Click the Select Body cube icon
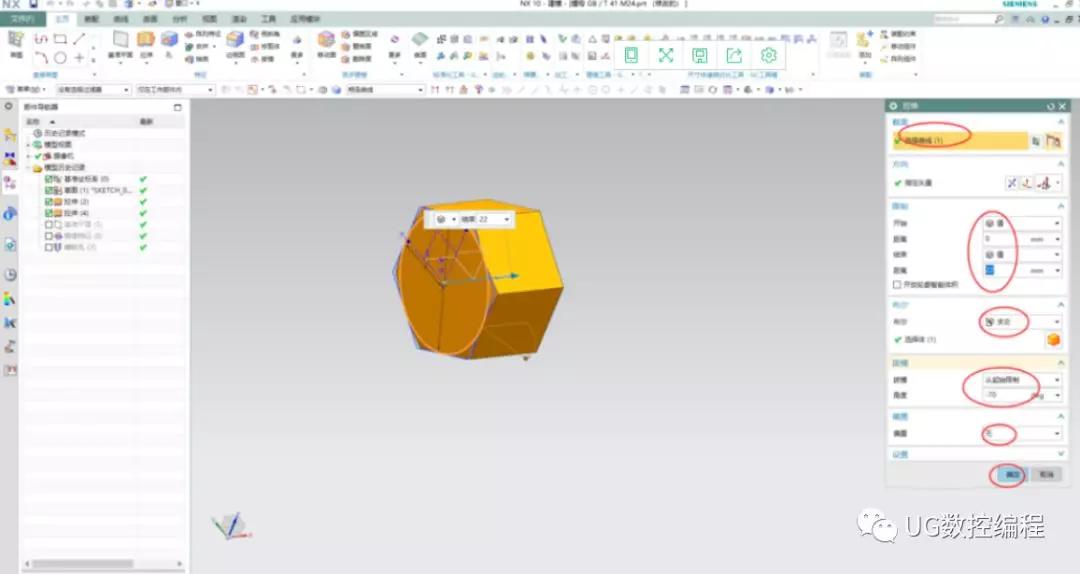The height and width of the screenshot is (574, 1080). coord(1052,339)
